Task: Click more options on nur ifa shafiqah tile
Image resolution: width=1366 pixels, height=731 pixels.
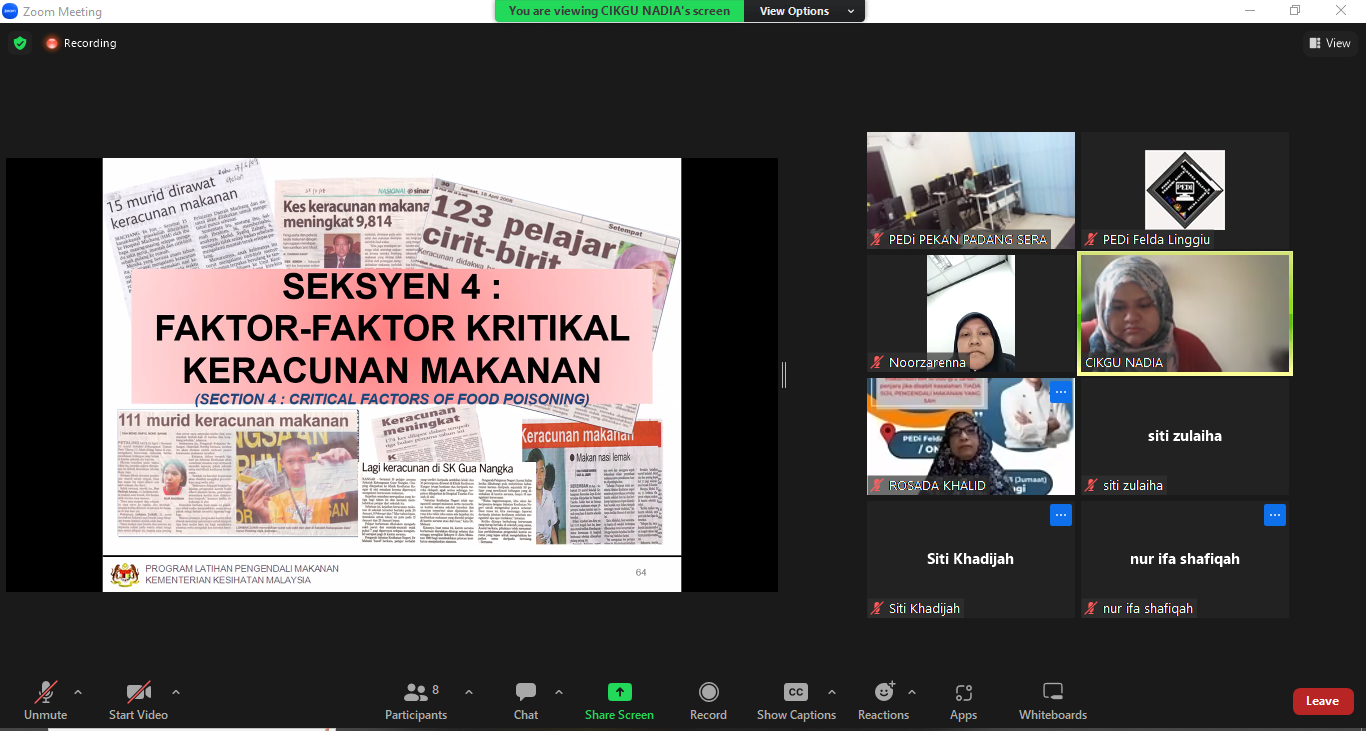Action: tap(1274, 515)
